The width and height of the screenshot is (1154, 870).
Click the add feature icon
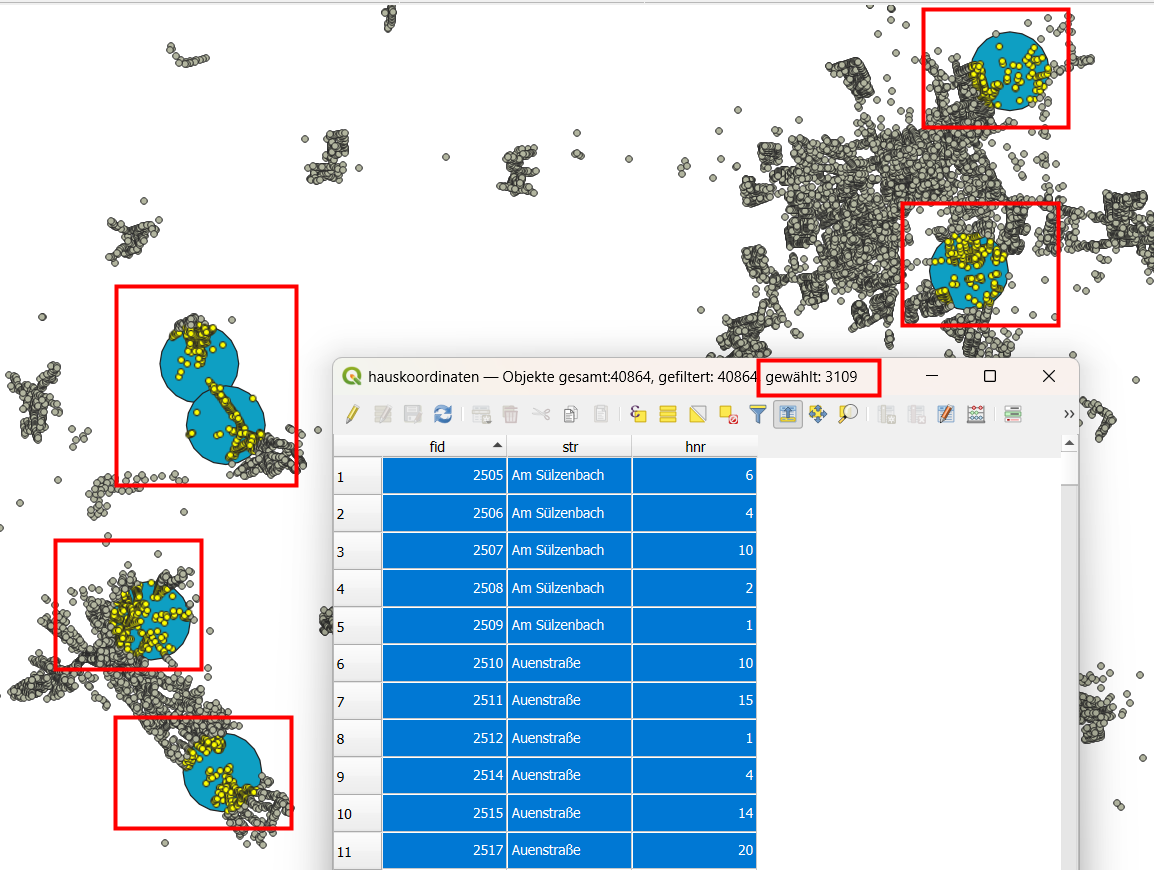481,414
